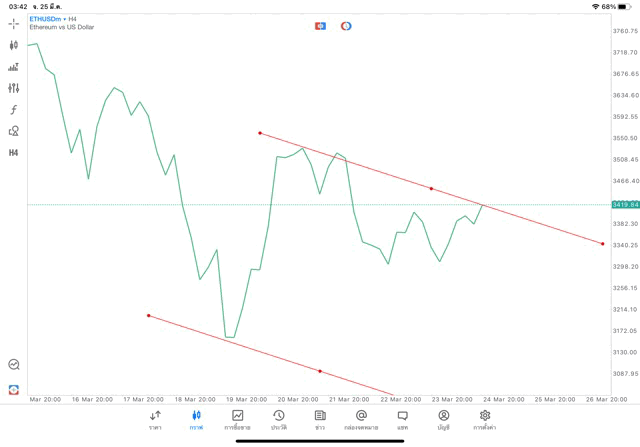This screenshot has height=447, width=640.
Task: Open chart settings sliders icon
Action: [x=14, y=88]
